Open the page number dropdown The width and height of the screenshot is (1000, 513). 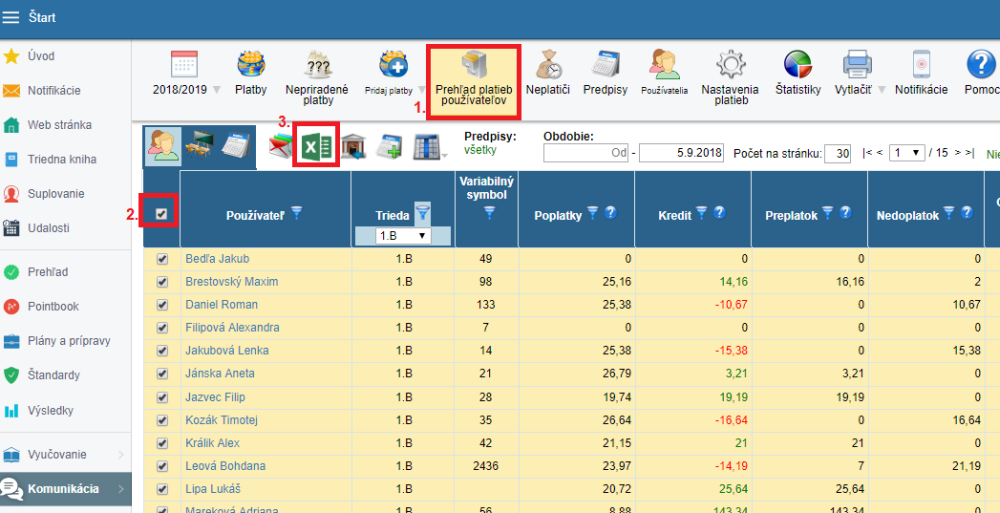pos(906,153)
